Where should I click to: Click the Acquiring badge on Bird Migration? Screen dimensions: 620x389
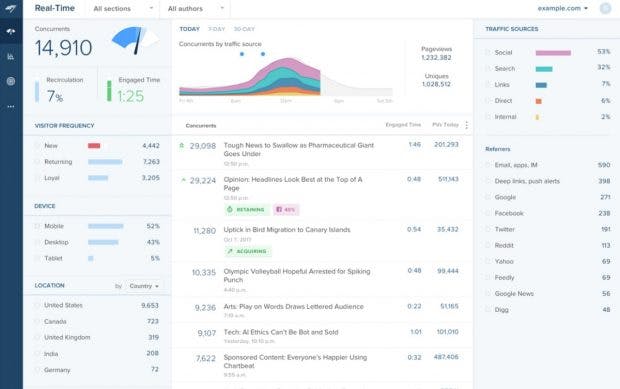tap(248, 251)
